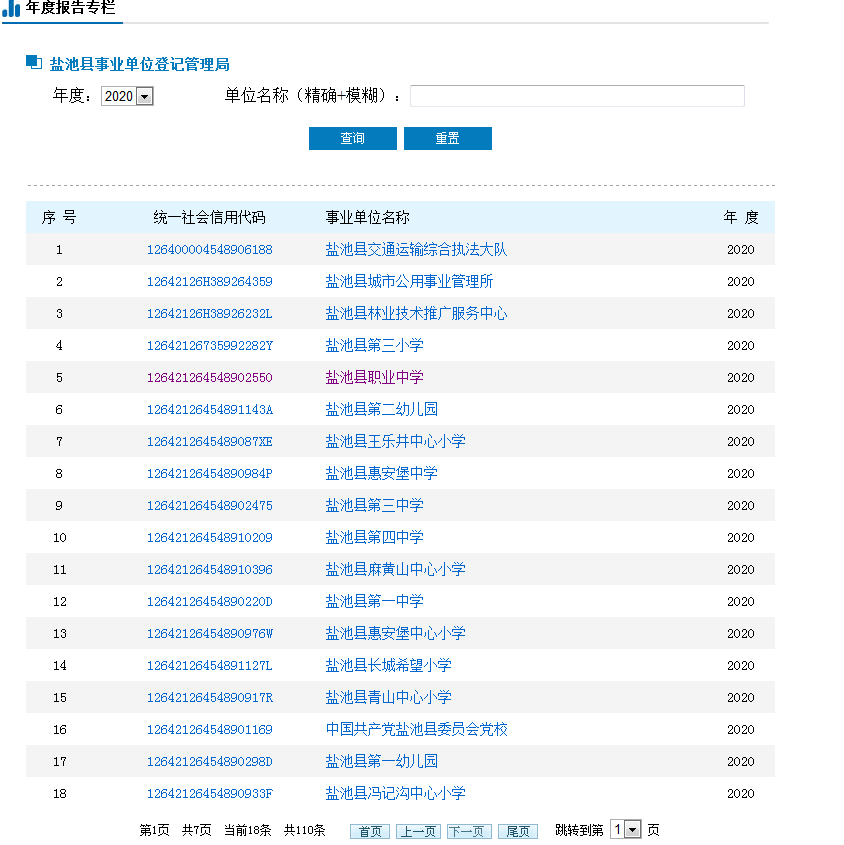Click the 单位名称 search input field
This screenshot has height=845, width=844.
point(577,96)
